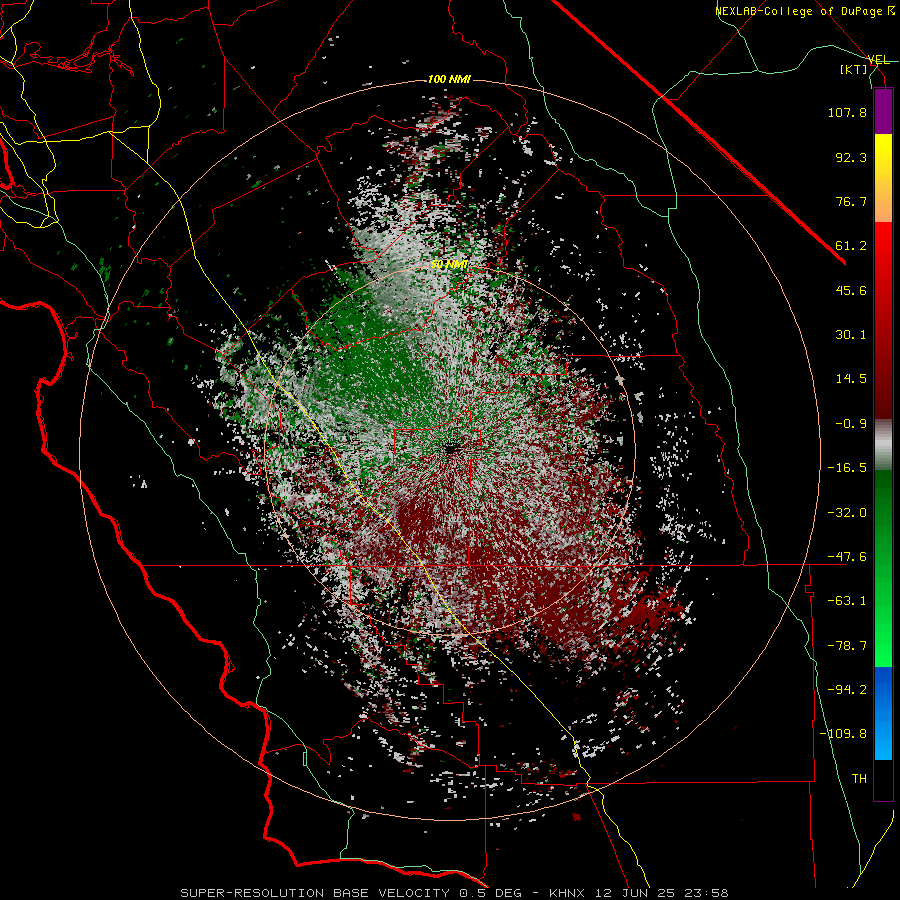Click the VEL legend title
Viewport: 900px width, 900px height.
(x=878, y=60)
